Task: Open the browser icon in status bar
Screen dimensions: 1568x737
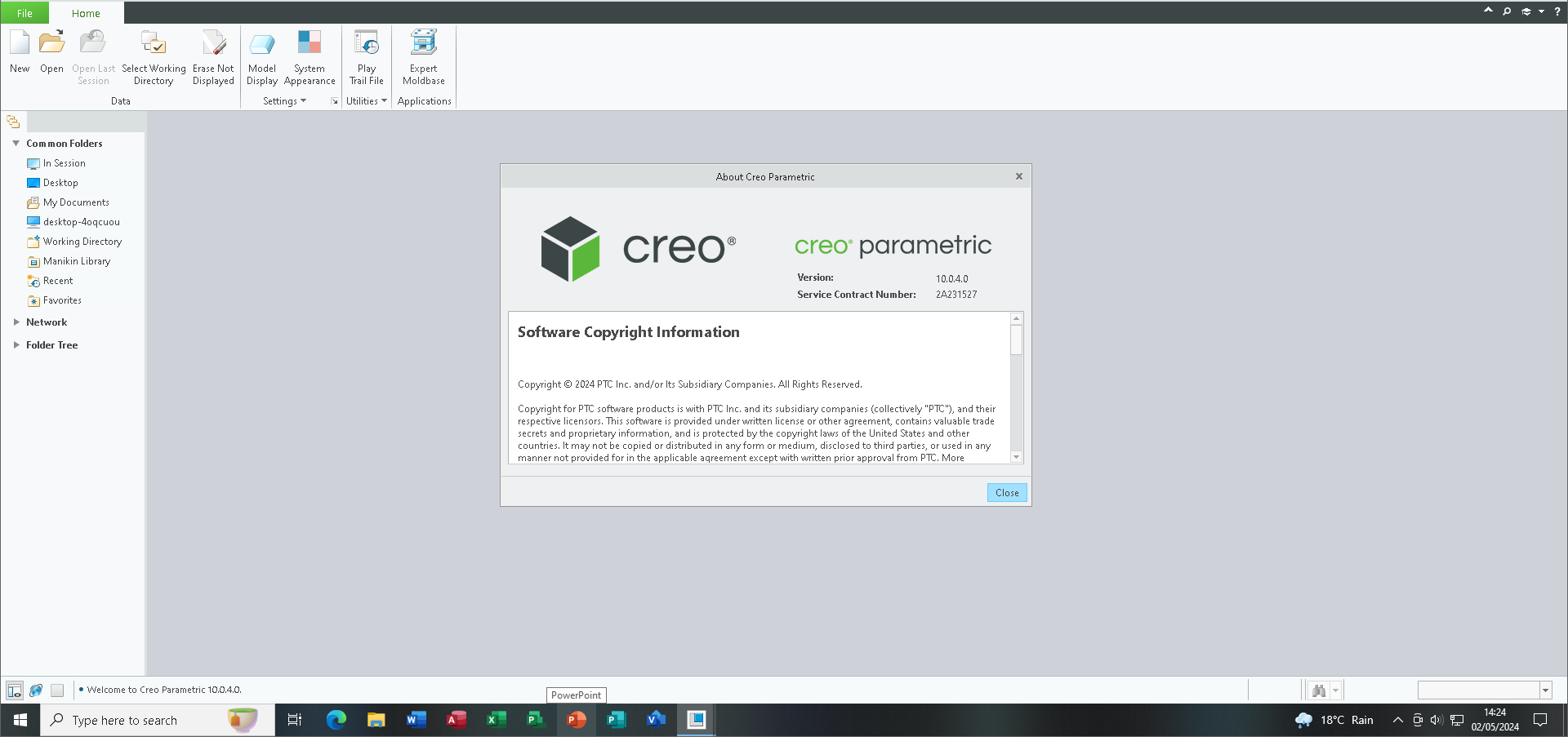Action: click(36, 690)
